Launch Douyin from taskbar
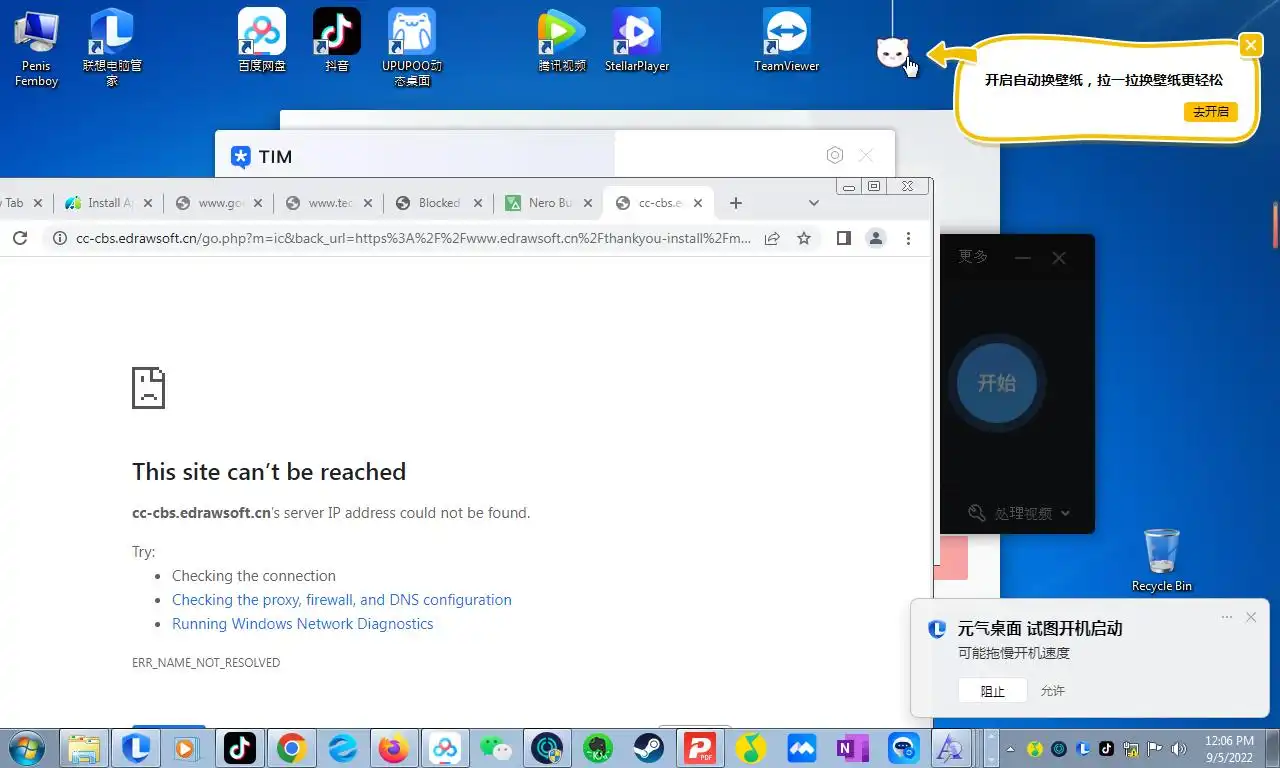1280x768 pixels. pyautogui.click(x=239, y=748)
